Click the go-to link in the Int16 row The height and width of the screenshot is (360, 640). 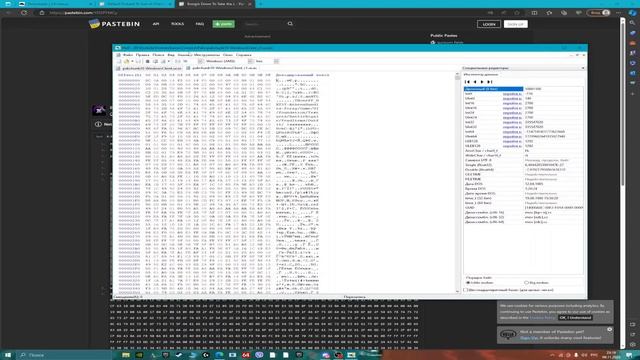pyautogui.click(x=512, y=103)
